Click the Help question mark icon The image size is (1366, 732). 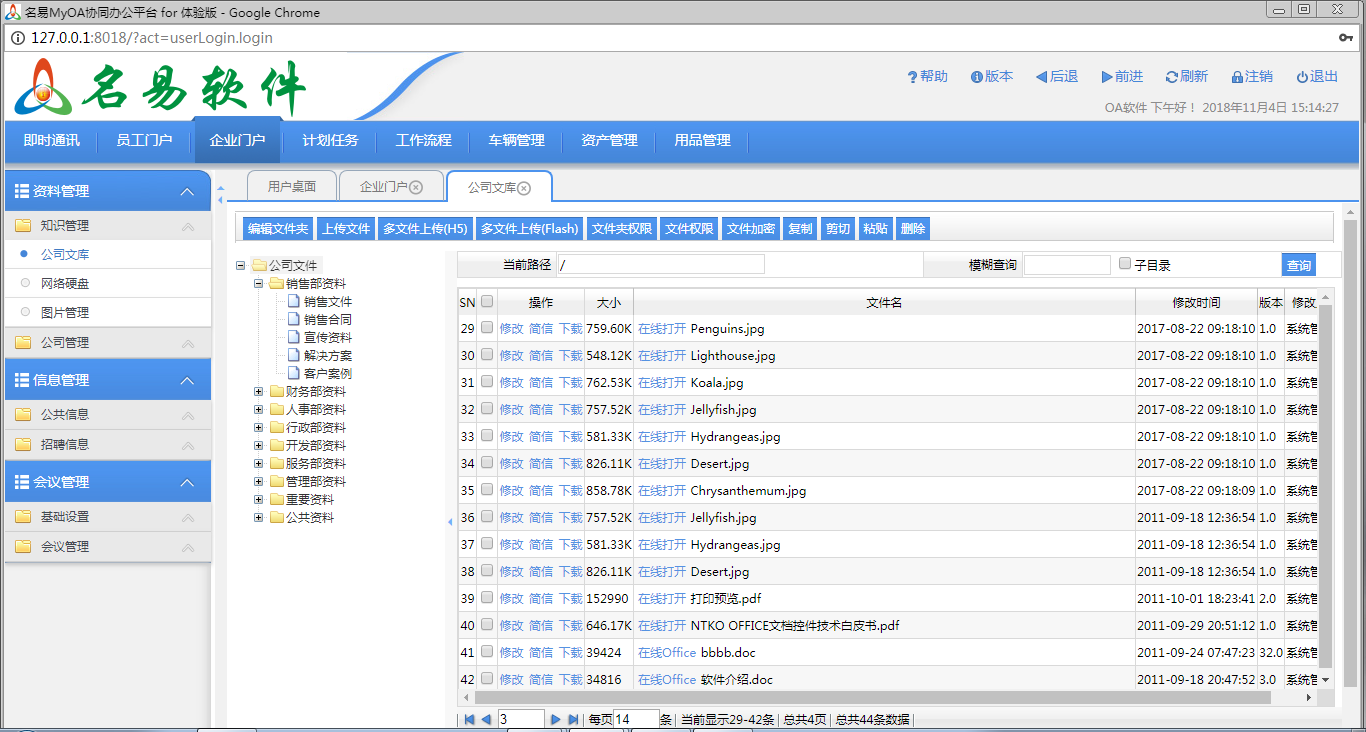912,77
